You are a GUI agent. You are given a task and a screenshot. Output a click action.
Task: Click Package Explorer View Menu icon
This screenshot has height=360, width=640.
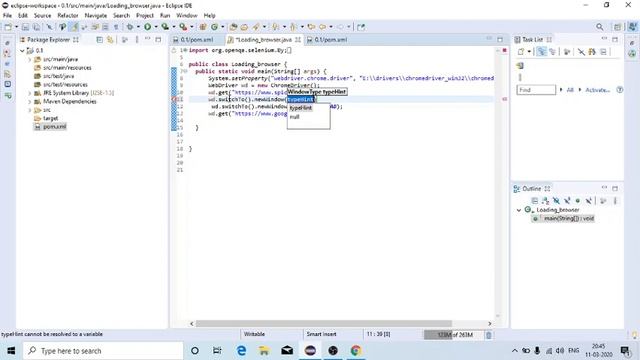click(x=137, y=40)
